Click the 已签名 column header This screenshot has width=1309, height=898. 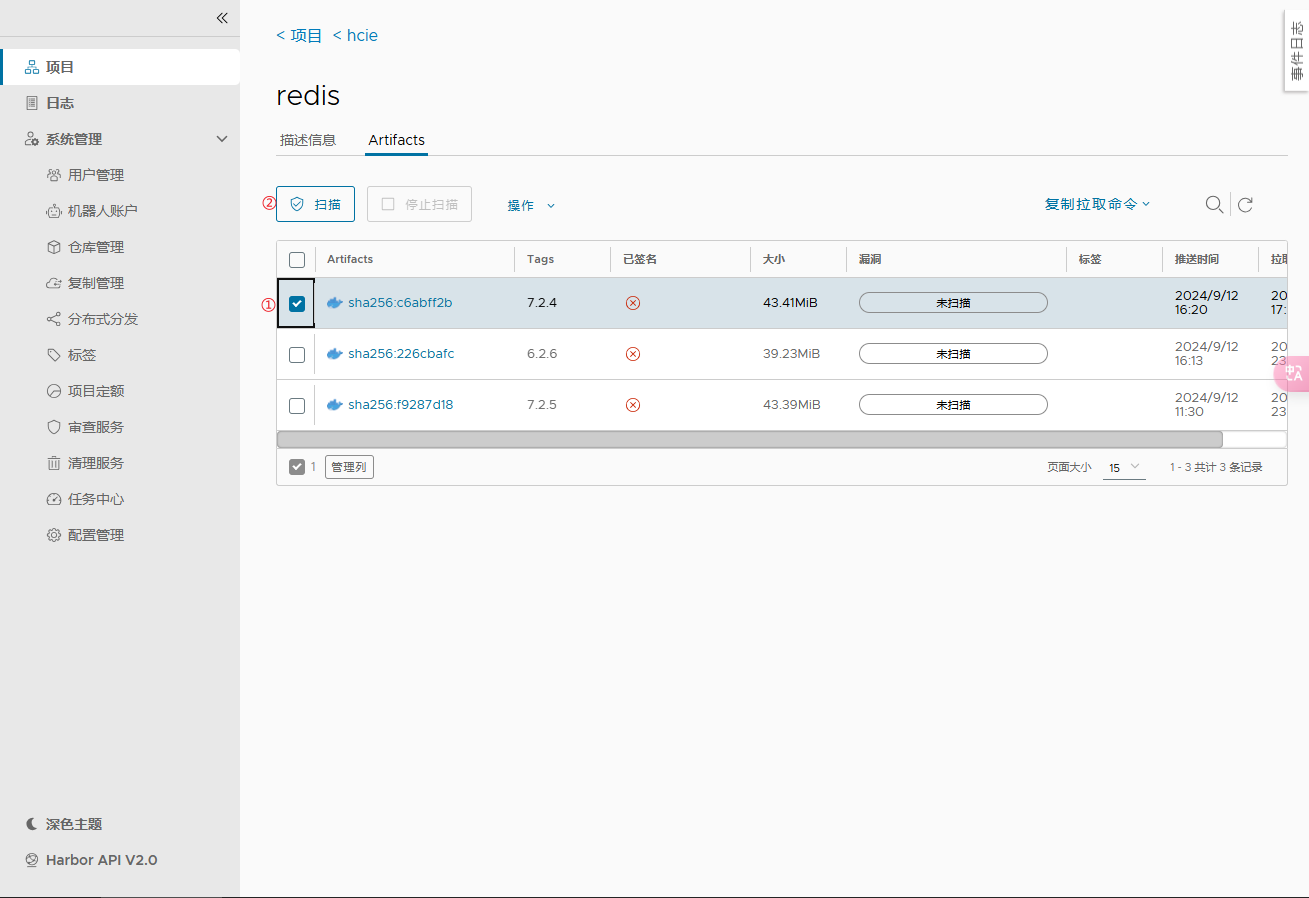tap(640, 259)
